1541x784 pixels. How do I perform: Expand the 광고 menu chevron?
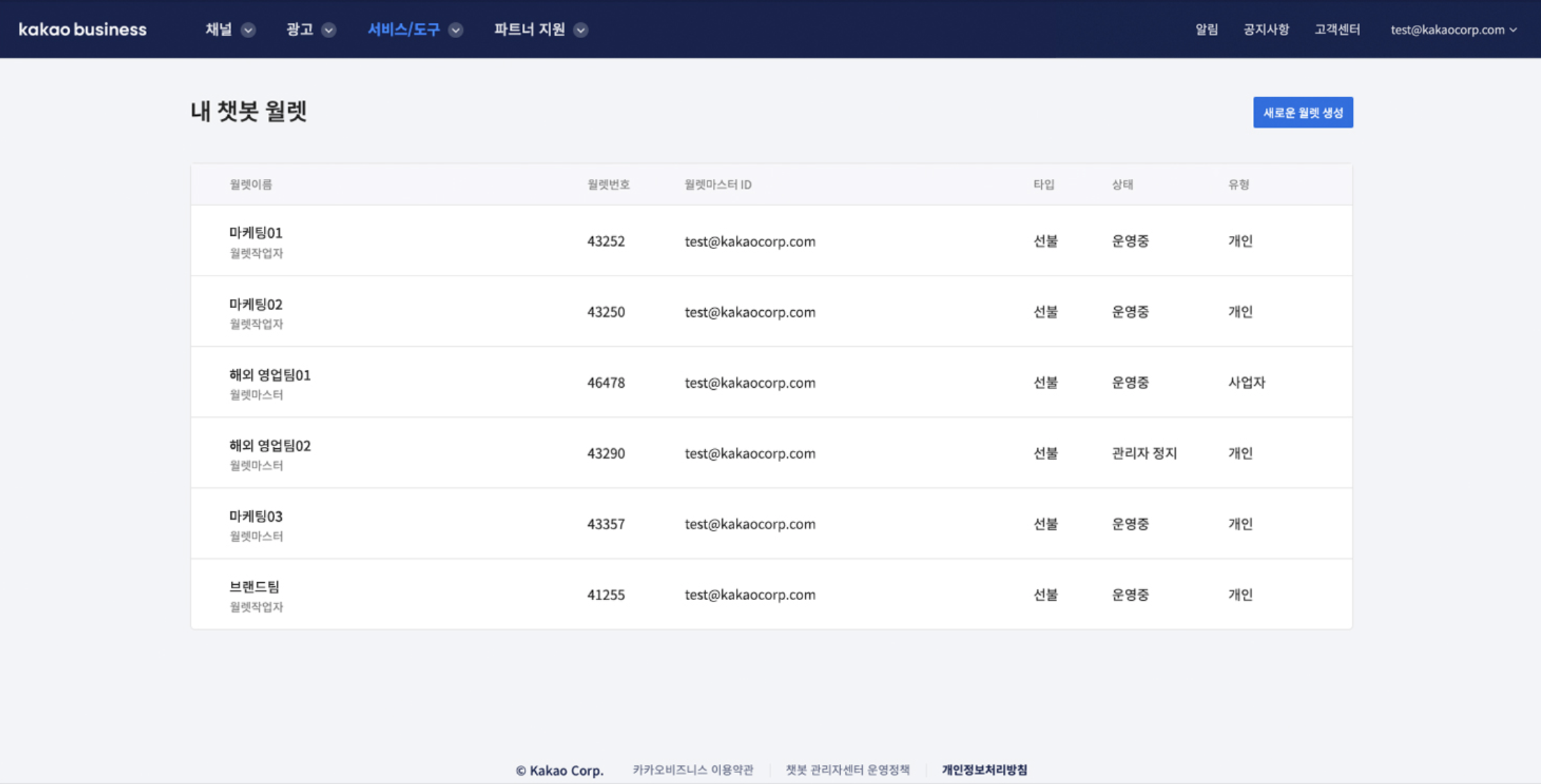(x=329, y=30)
